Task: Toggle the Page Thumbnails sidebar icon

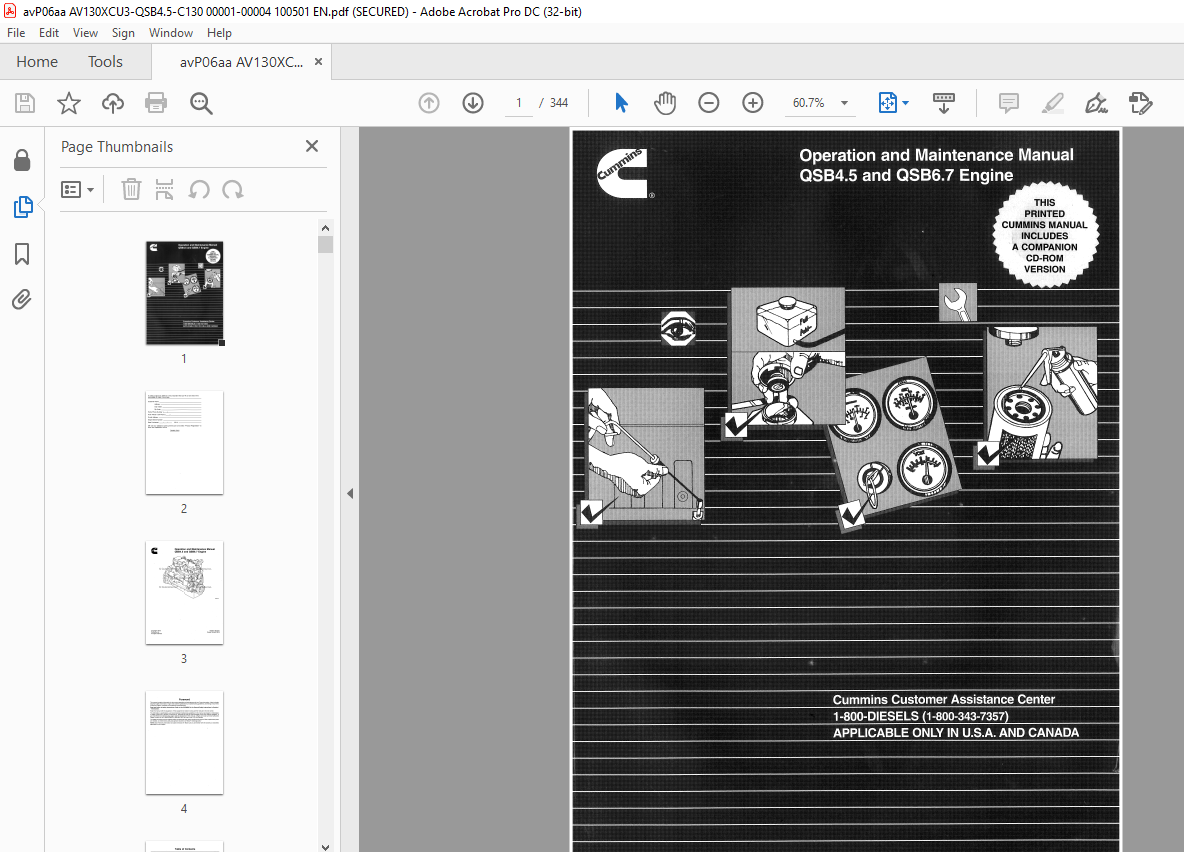Action: (x=23, y=207)
